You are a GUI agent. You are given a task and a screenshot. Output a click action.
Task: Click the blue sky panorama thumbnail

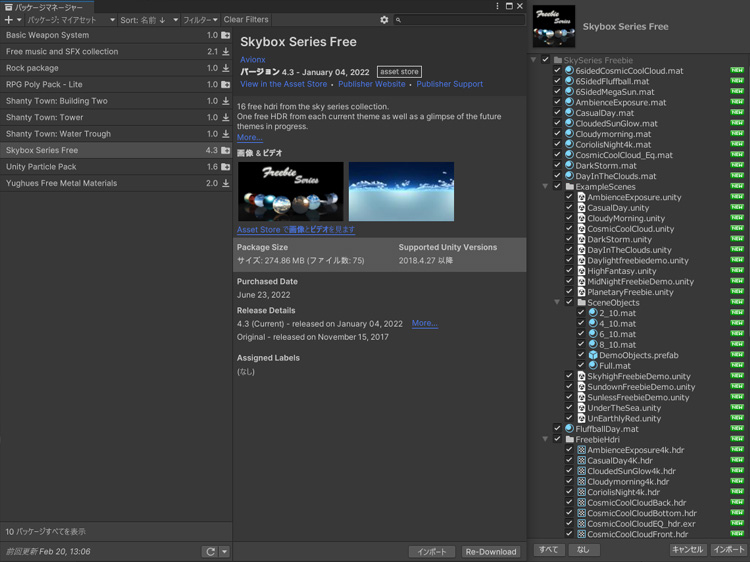[x=401, y=192]
